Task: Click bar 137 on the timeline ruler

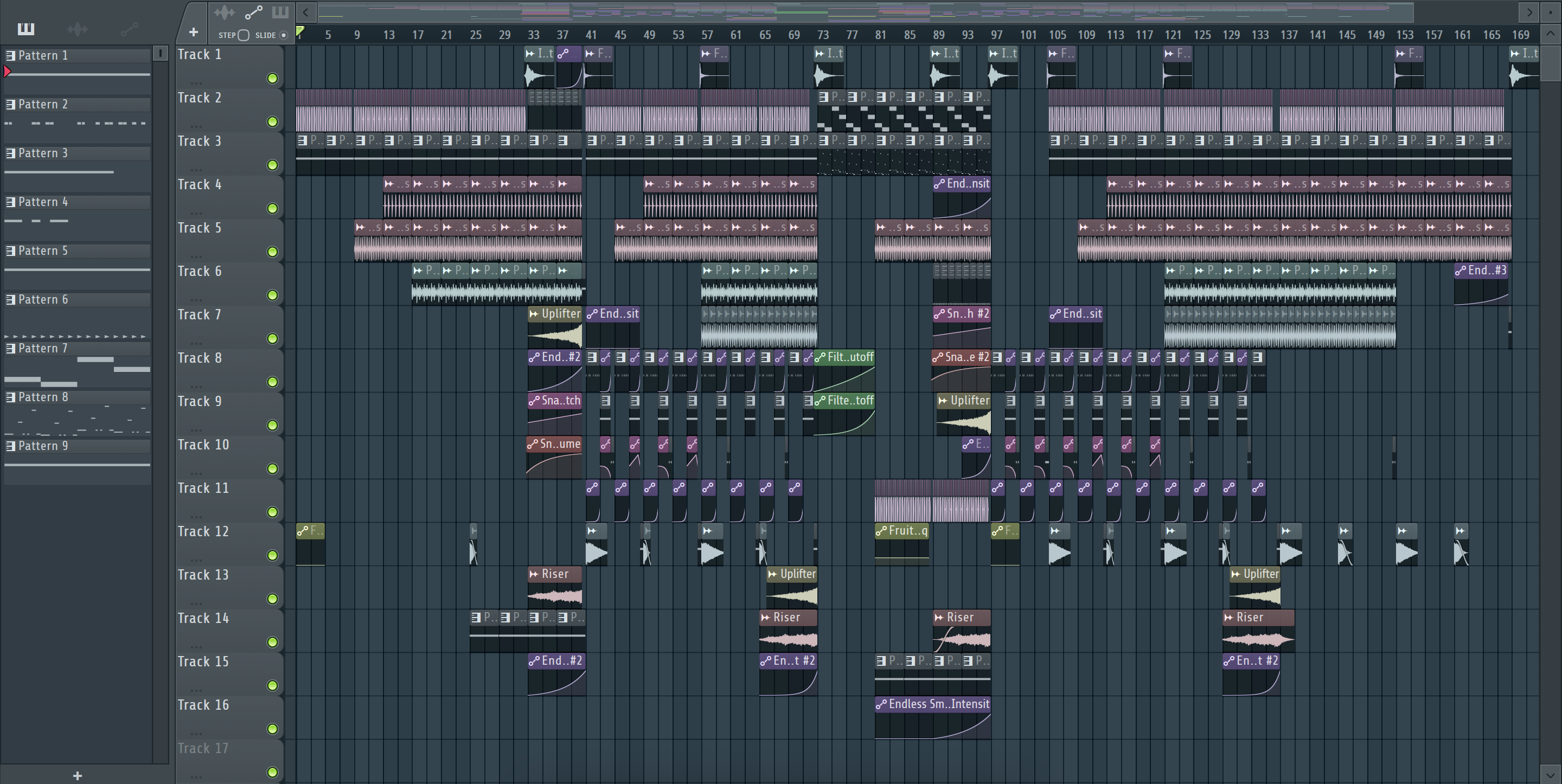Action: click(x=1289, y=35)
